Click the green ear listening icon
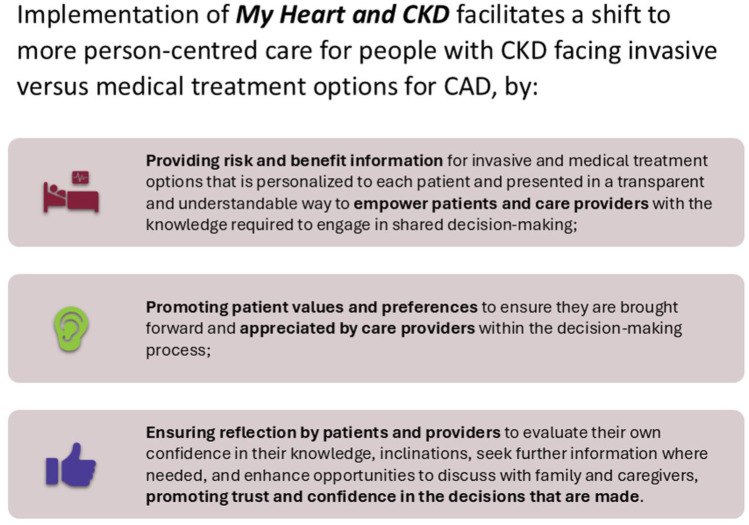The width and height of the screenshot is (749, 525). [x=71, y=329]
